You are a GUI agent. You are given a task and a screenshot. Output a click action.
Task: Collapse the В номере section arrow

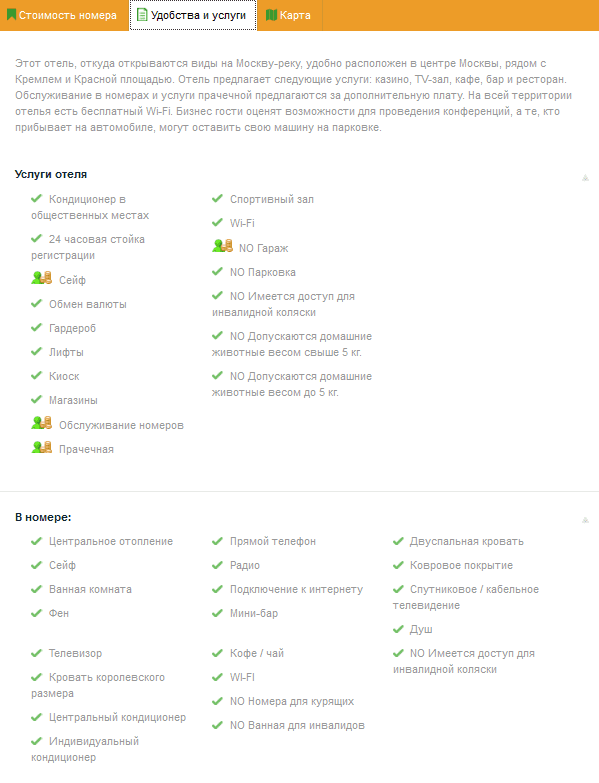[x=586, y=520]
